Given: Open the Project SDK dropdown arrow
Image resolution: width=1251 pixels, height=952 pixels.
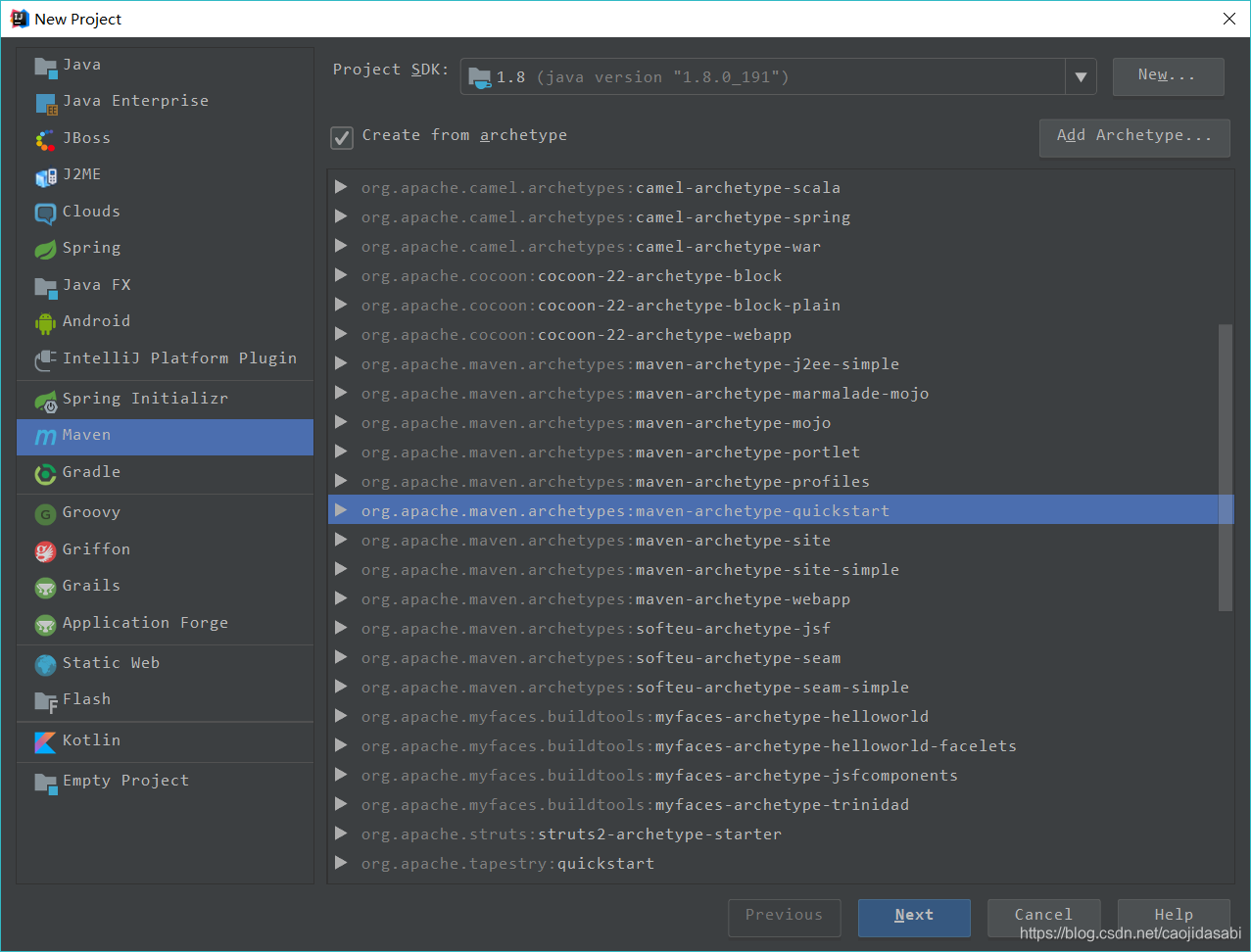Looking at the screenshot, I should pos(1081,77).
